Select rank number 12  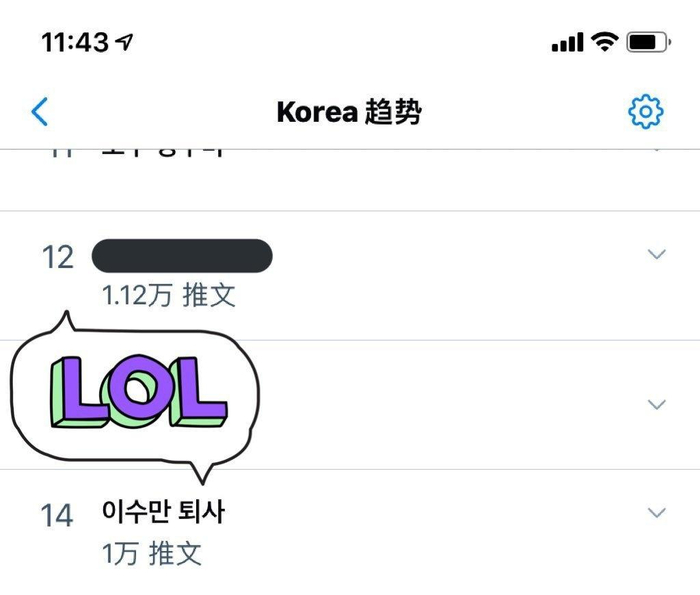point(58,258)
